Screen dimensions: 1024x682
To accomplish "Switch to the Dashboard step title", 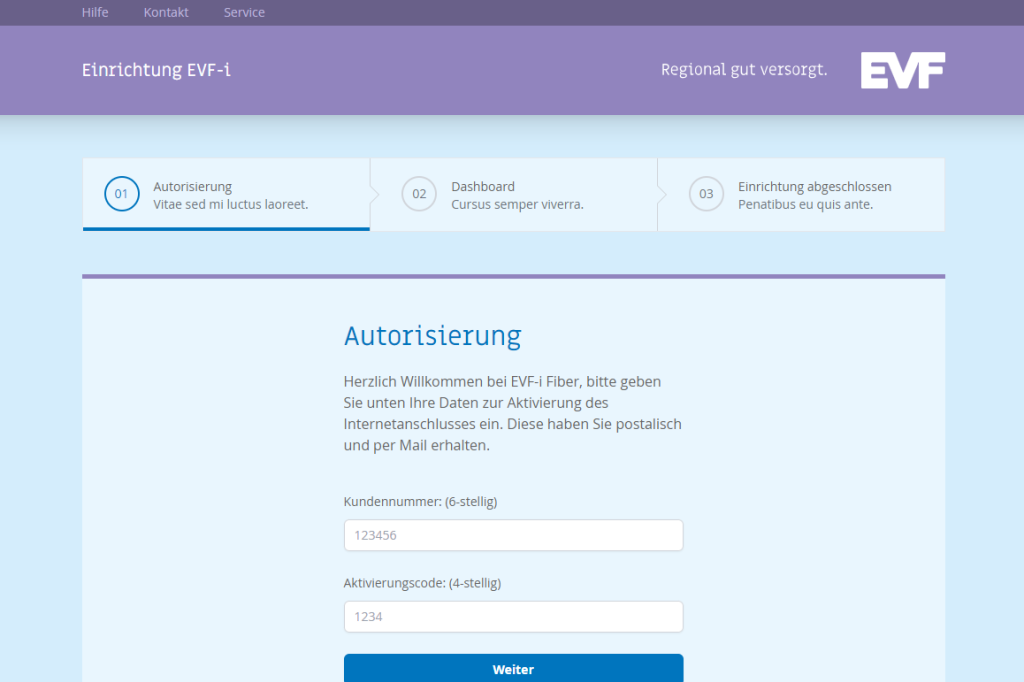I will pos(483,187).
